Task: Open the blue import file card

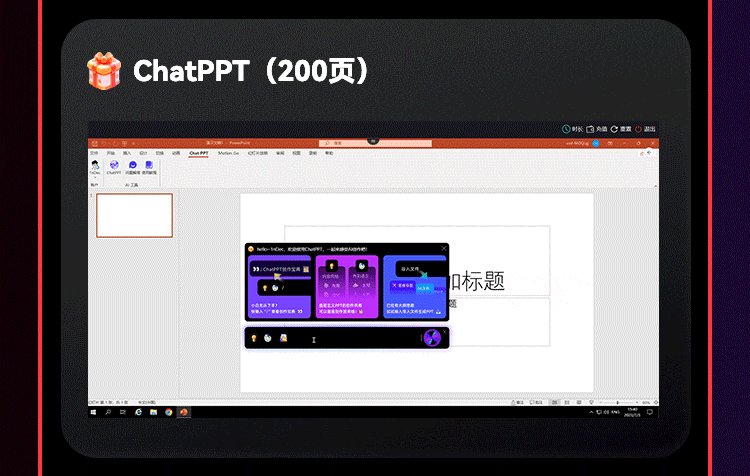Action: pos(415,287)
